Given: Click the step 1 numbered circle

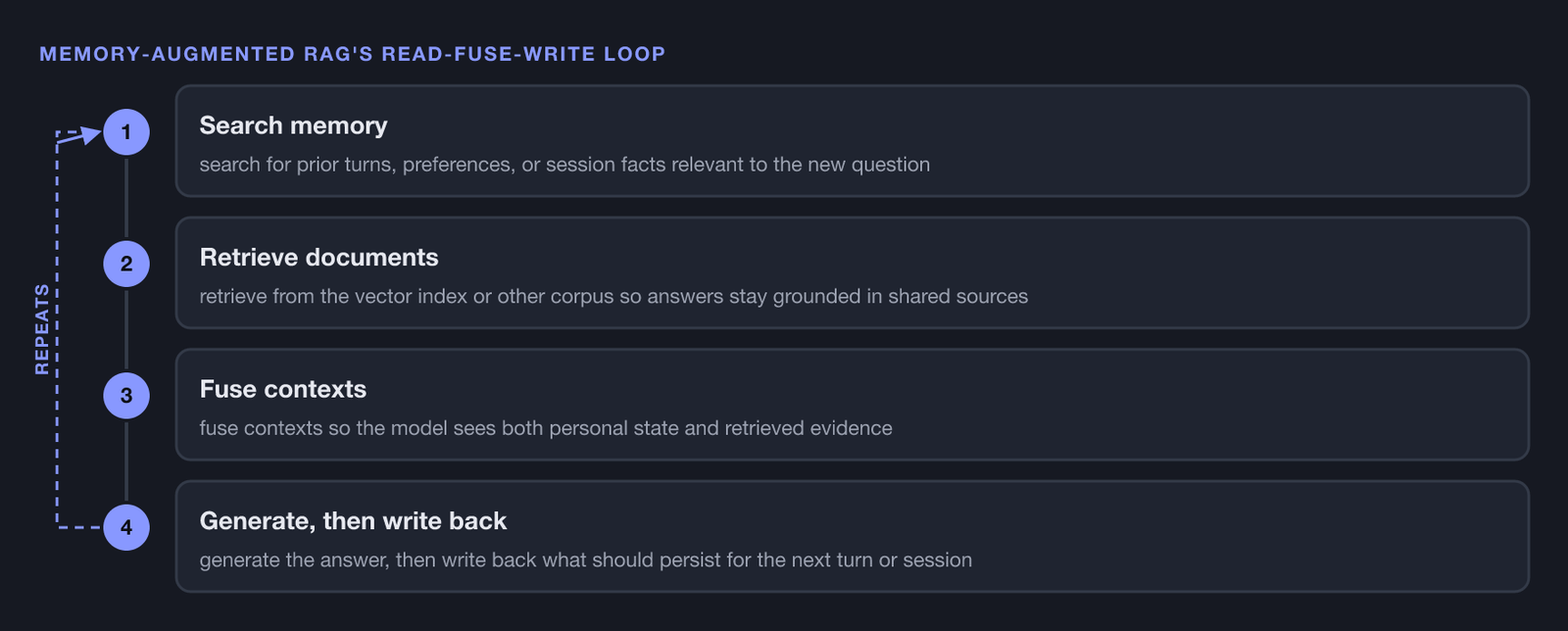Looking at the screenshot, I should click(x=126, y=132).
